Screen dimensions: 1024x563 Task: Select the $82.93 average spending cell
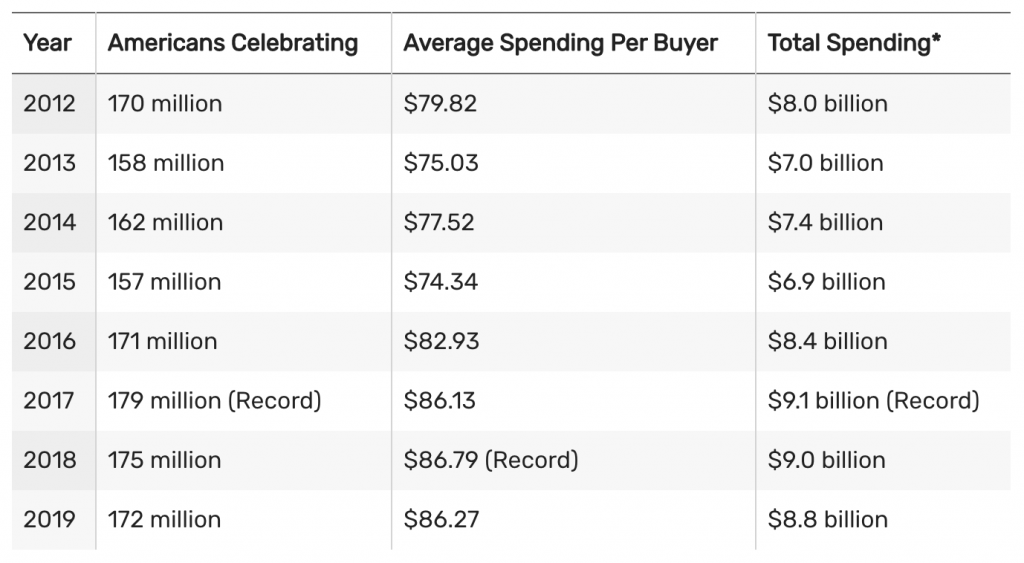[x=441, y=341]
